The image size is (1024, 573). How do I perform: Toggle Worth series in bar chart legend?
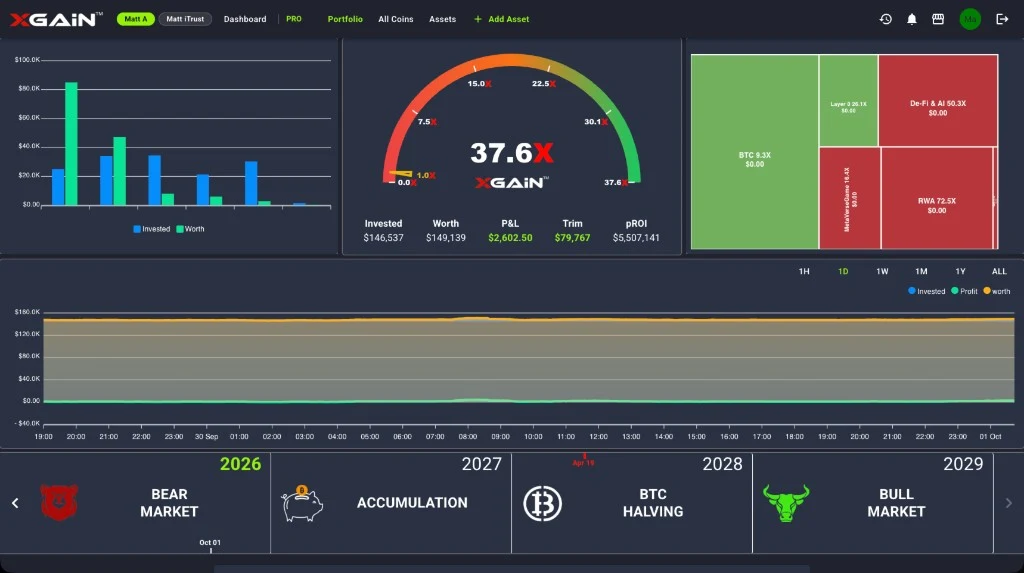[190, 229]
